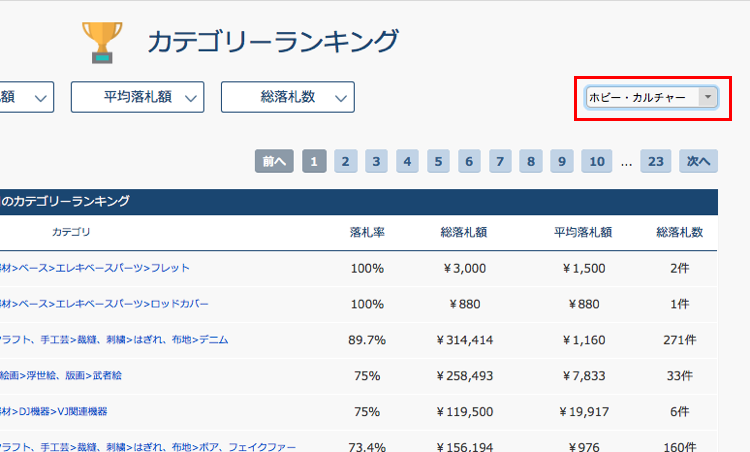Open page 5 of the ranking
The height and width of the screenshot is (452, 750).
(x=438, y=161)
